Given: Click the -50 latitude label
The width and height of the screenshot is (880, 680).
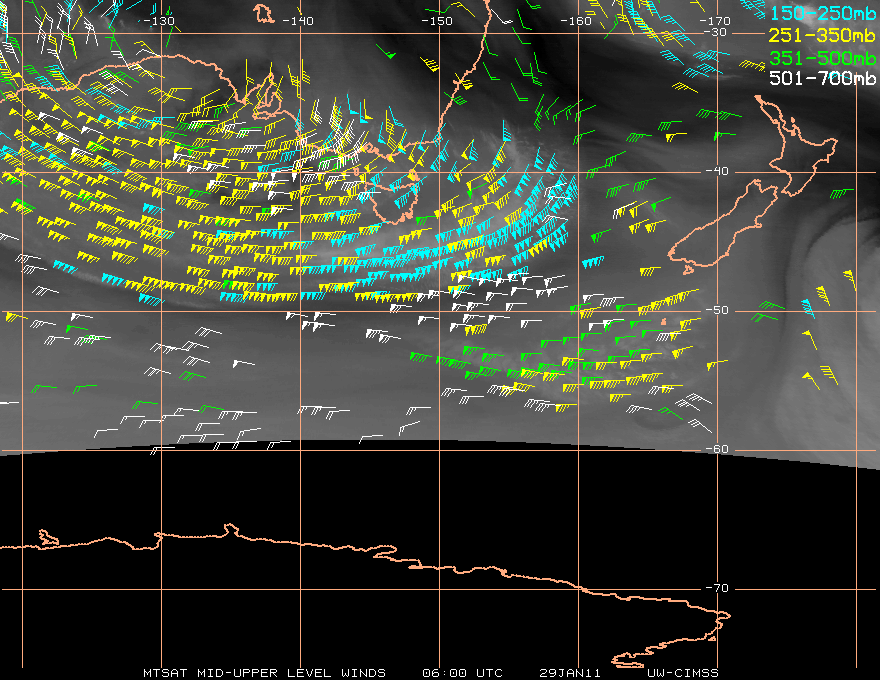Looking at the screenshot, I should tap(717, 310).
